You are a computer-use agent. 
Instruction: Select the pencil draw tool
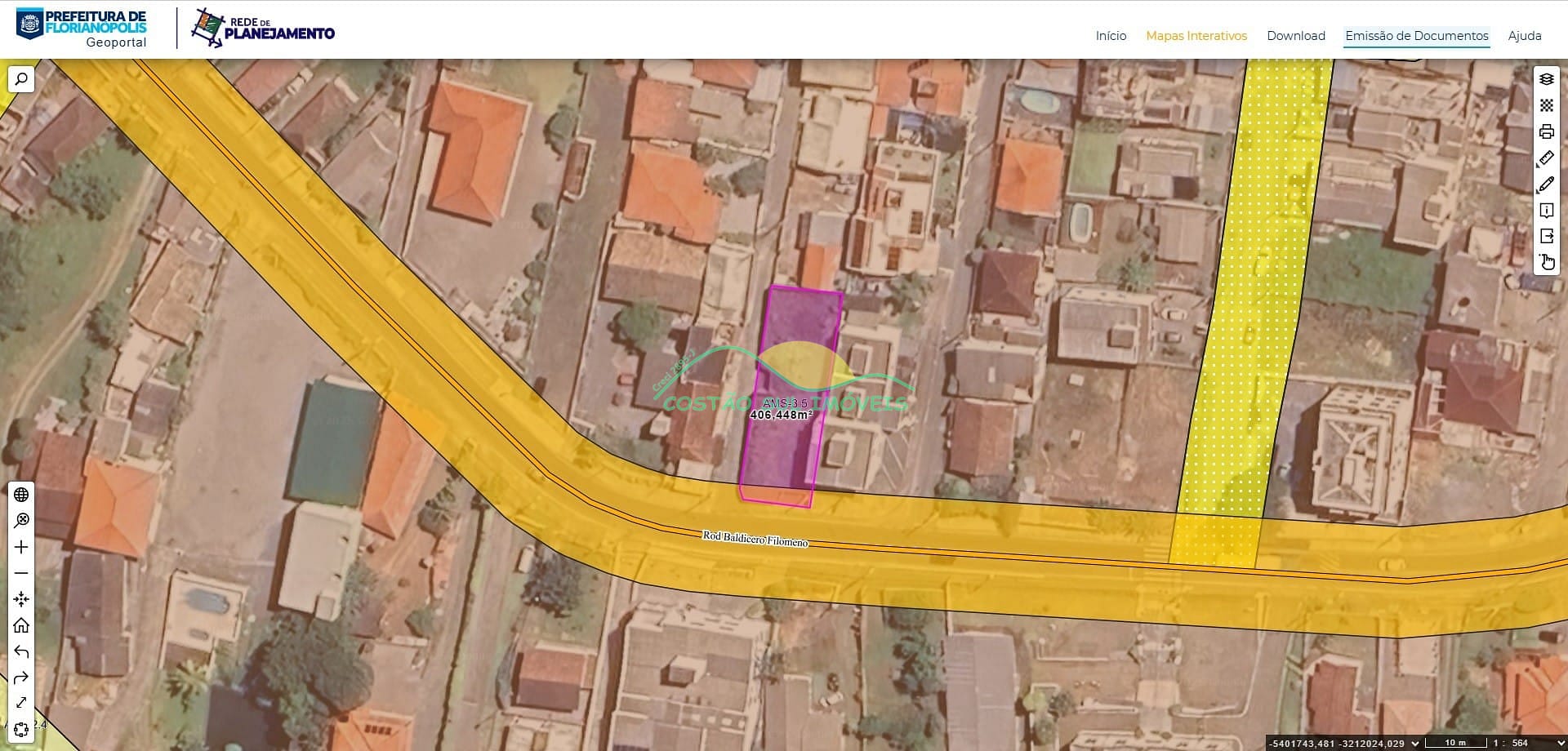click(1546, 184)
